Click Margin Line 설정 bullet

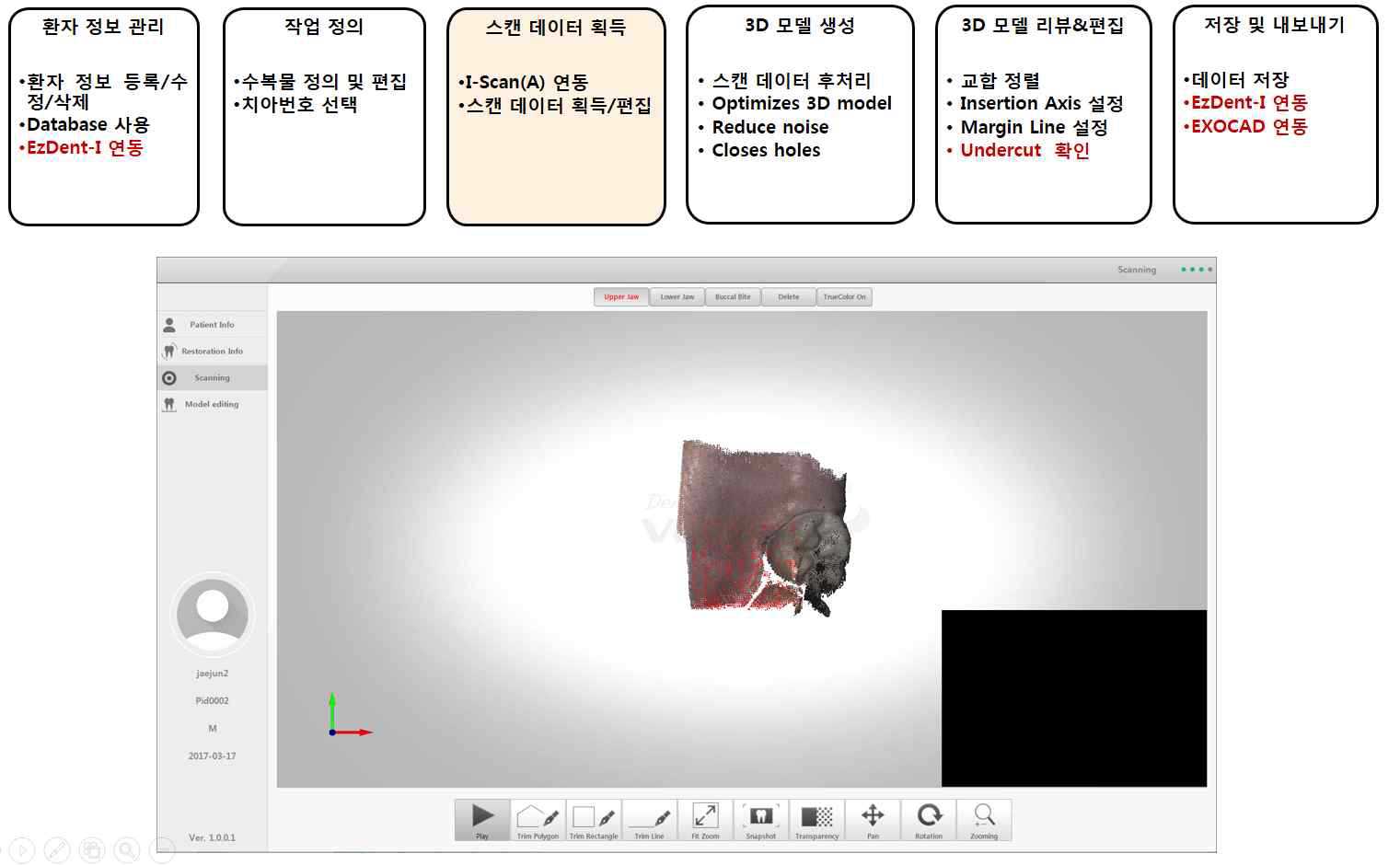pyautogui.click(x=1034, y=127)
